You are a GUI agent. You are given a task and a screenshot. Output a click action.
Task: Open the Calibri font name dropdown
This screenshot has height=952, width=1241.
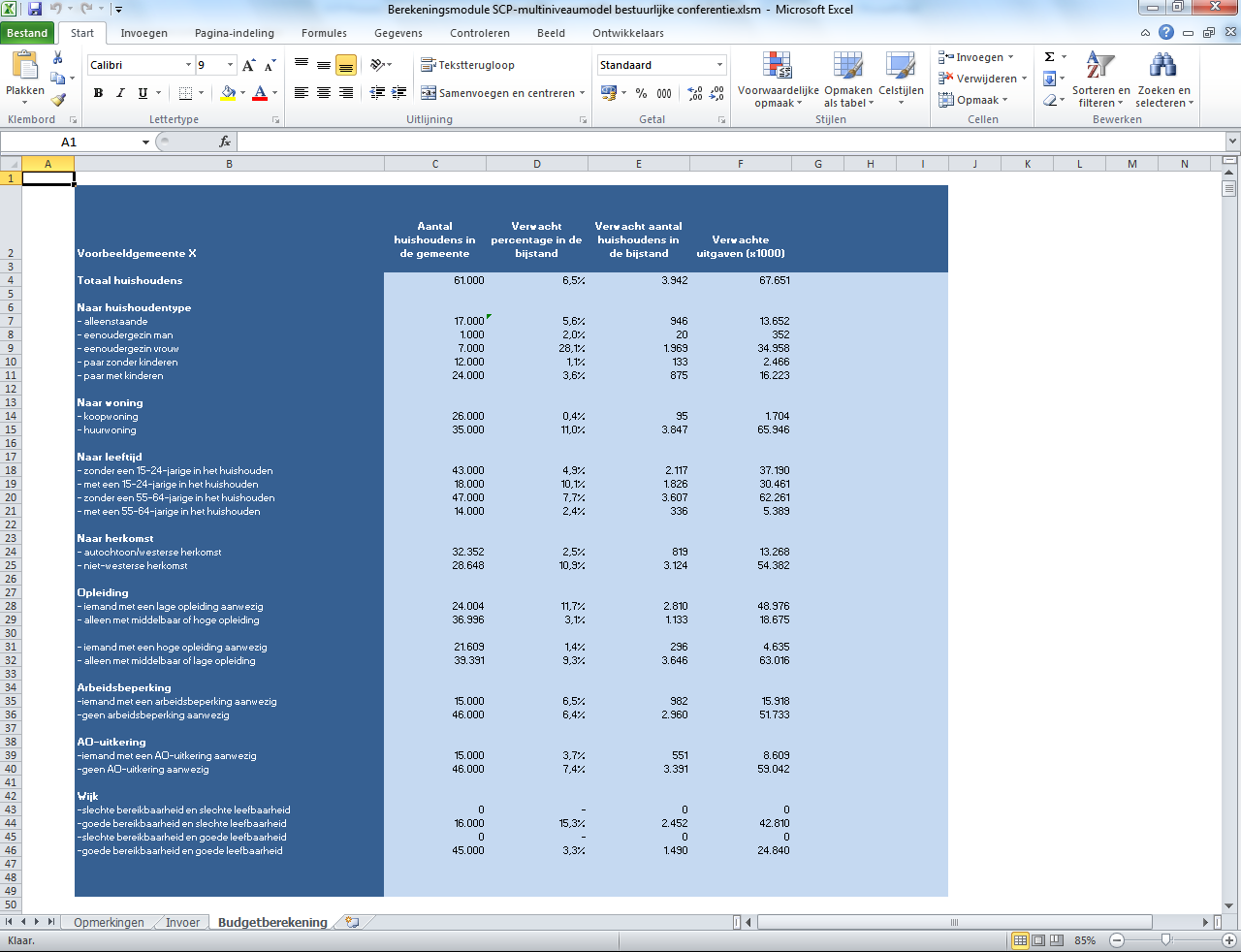(x=188, y=65)
